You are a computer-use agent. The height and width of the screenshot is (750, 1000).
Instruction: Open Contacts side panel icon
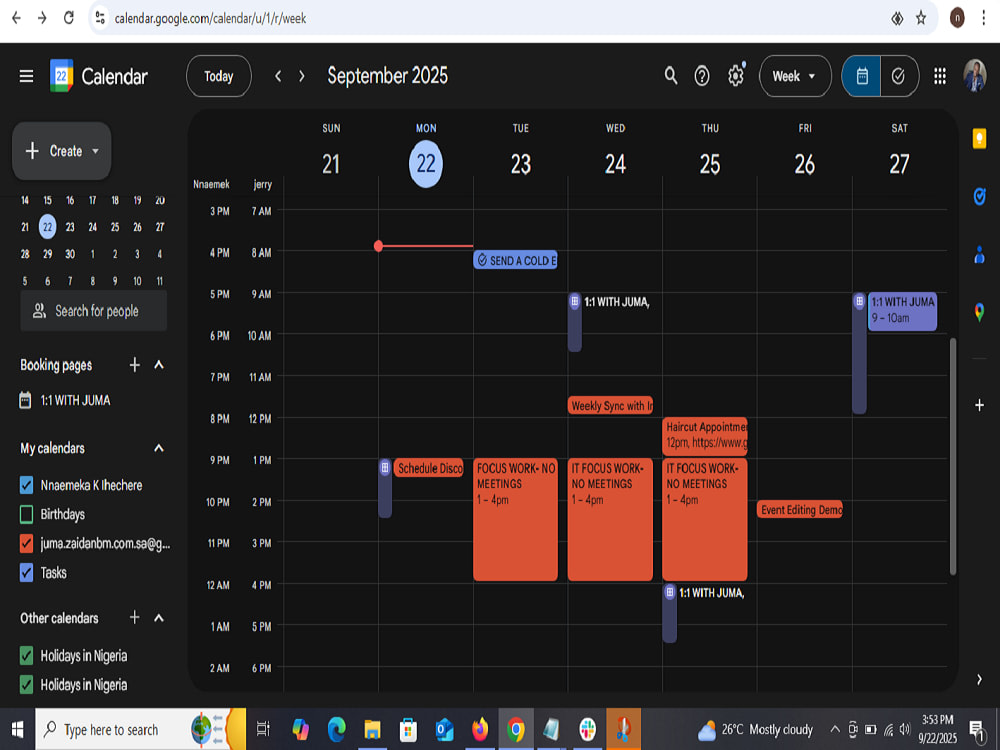(980, 254)
